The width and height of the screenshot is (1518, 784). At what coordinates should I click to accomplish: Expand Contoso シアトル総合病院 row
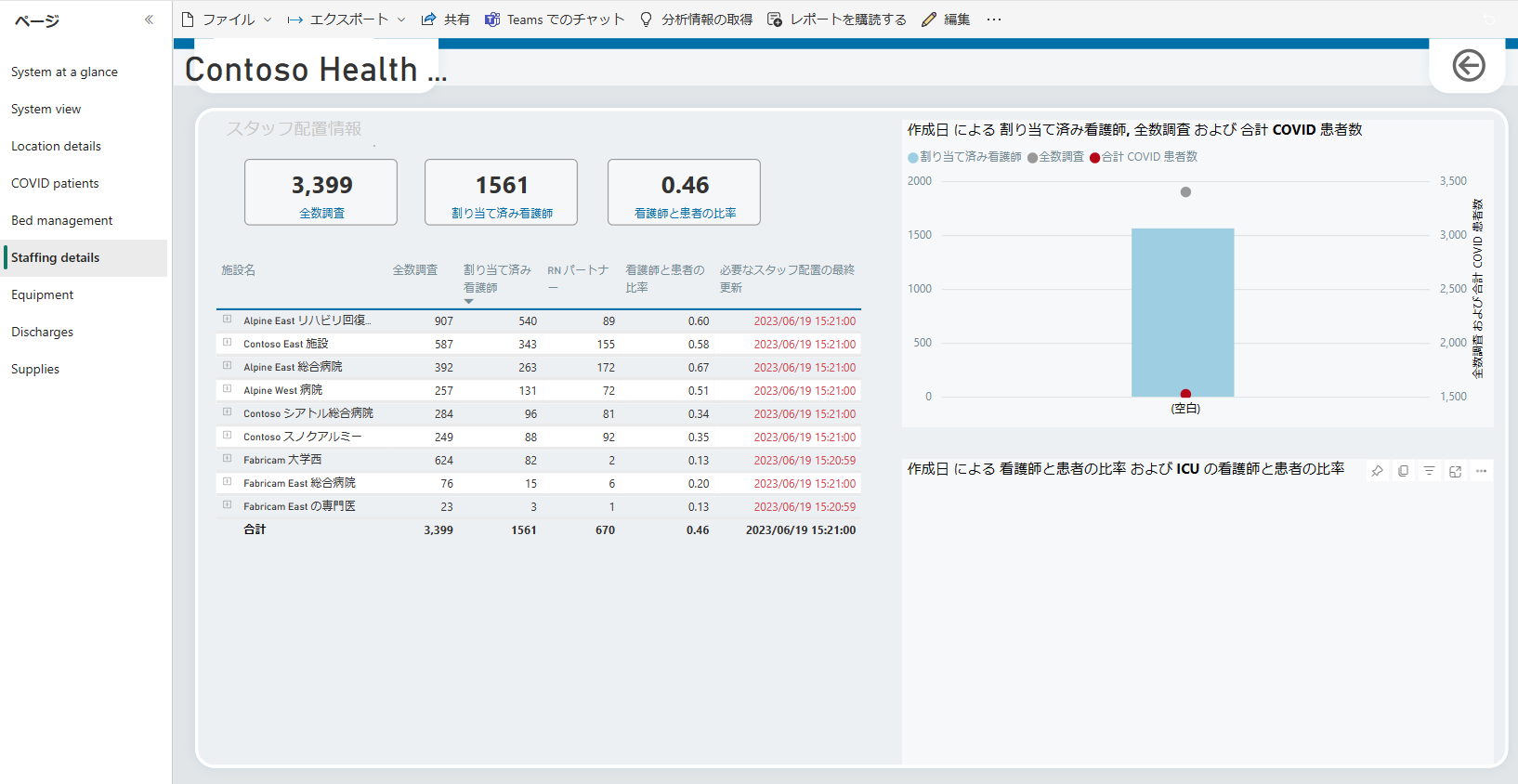[227, 412]
